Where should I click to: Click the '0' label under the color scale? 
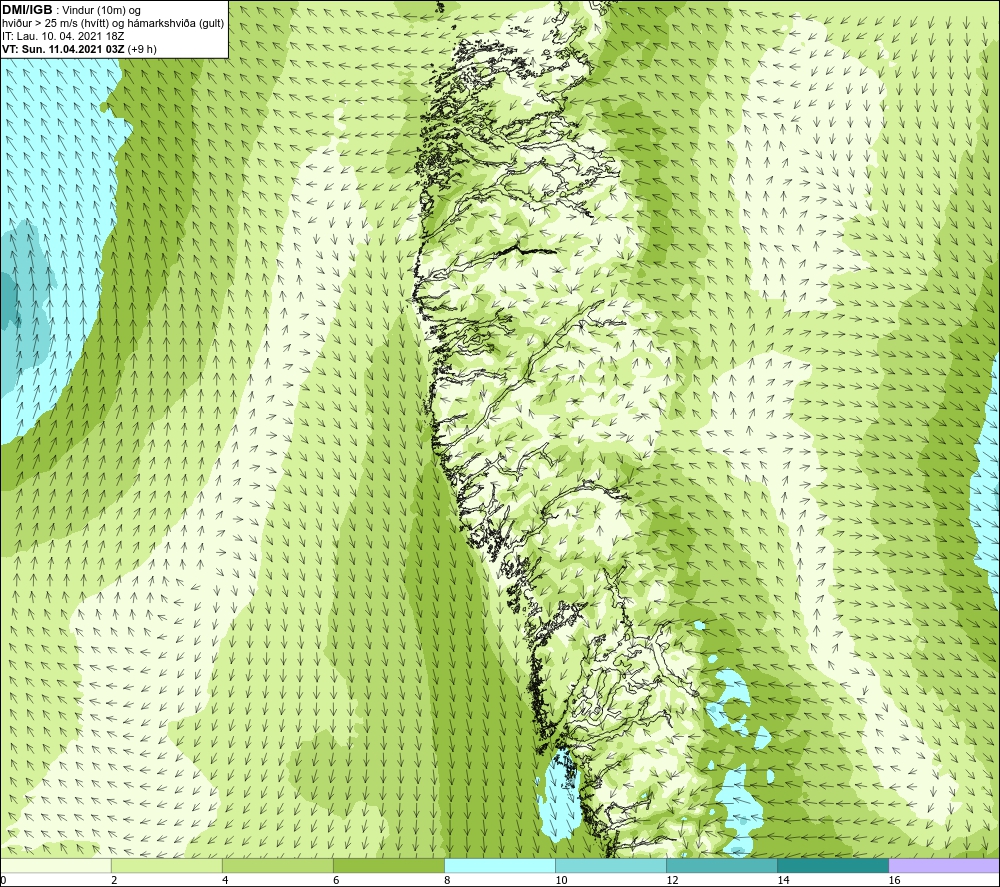(3, 881)
